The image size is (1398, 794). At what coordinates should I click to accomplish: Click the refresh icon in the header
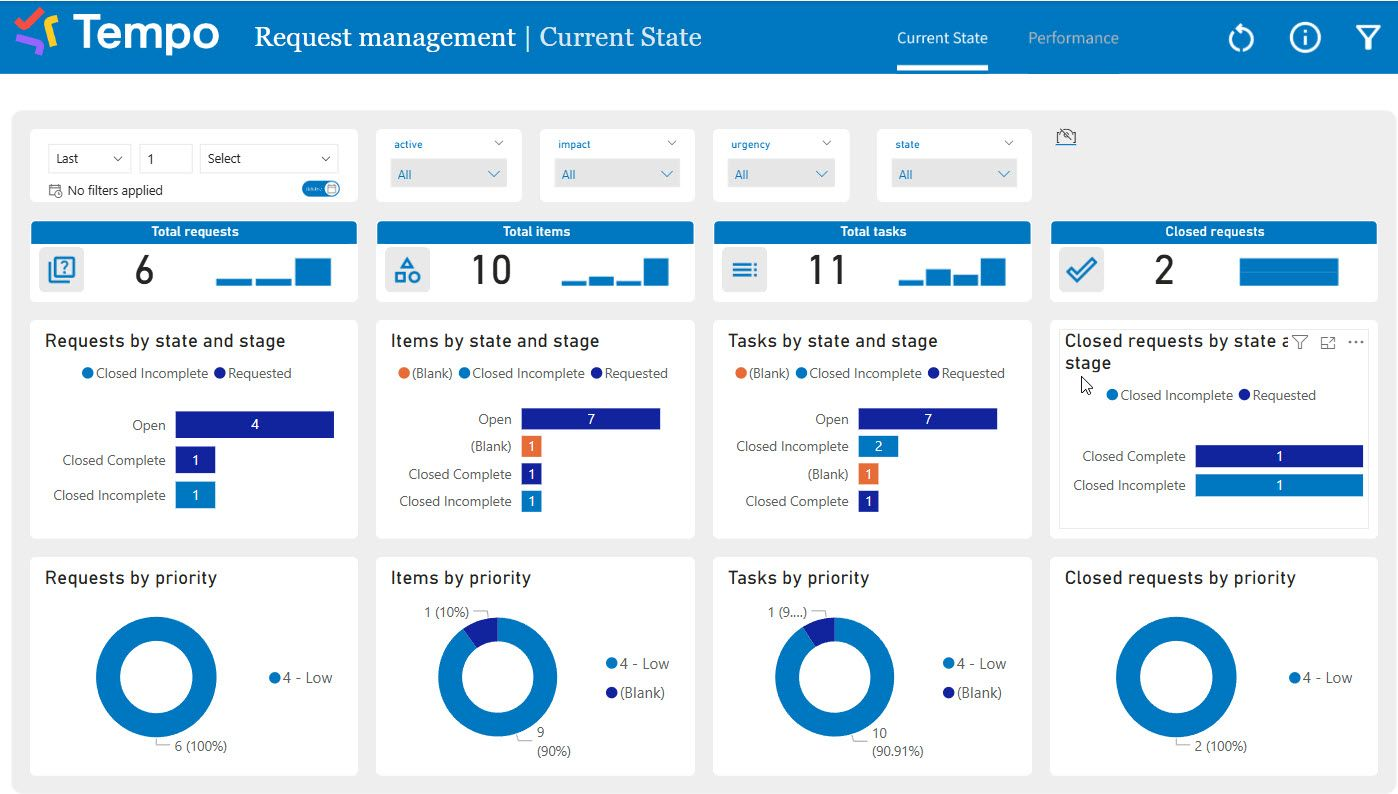click(x=1240, y=39)
